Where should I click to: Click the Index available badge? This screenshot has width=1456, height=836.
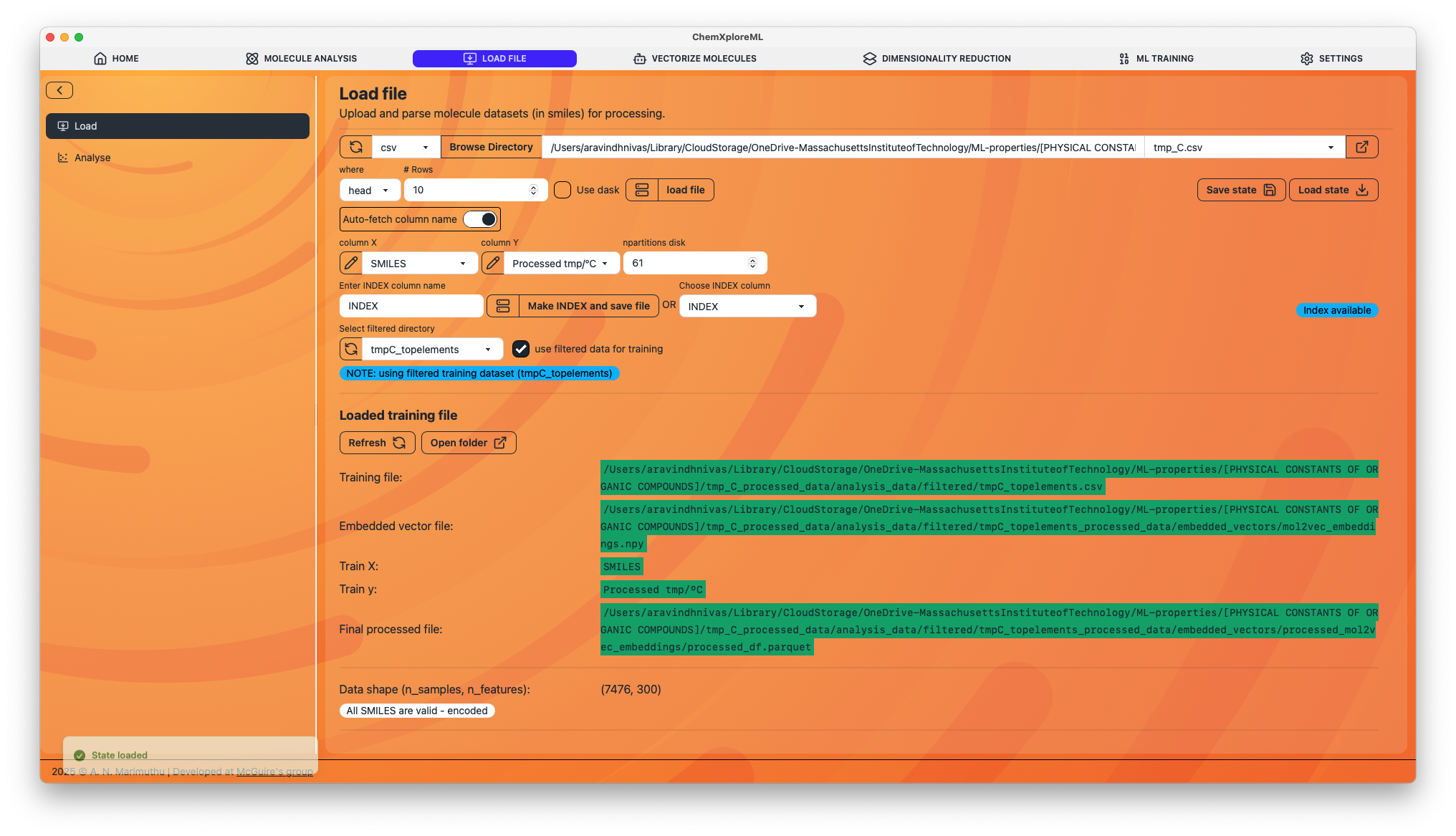click(x=1337, y=310)
